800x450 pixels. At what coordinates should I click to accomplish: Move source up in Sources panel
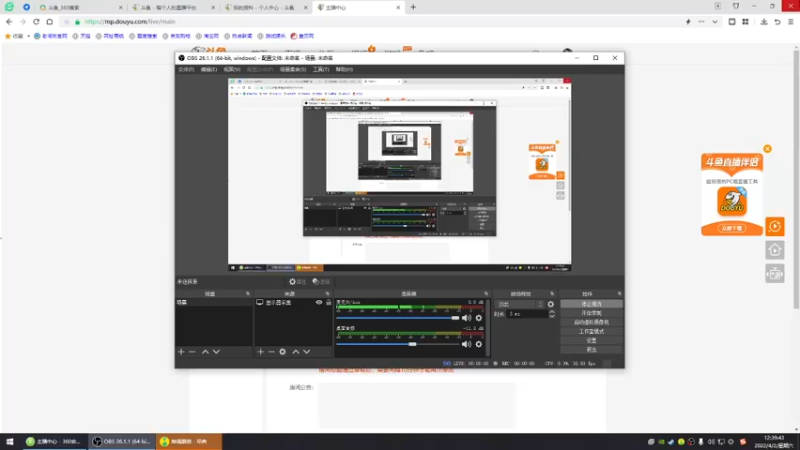[x=295, y=352]
